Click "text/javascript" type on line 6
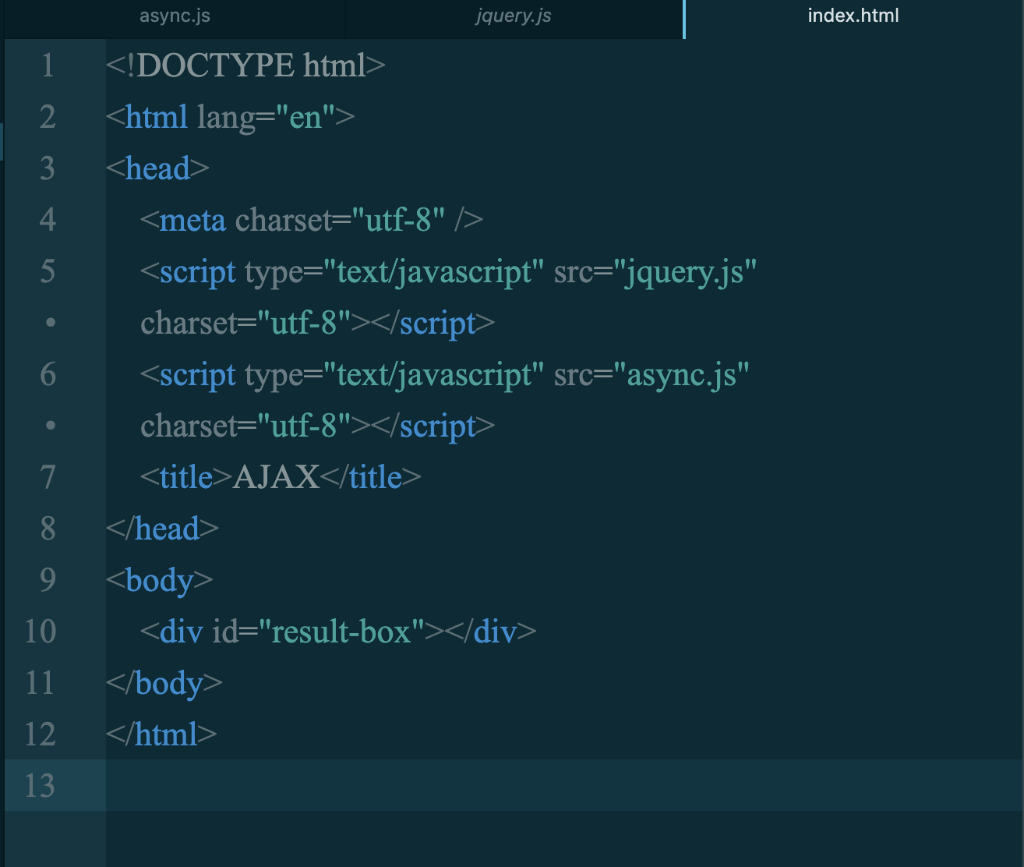The height and width of the screenshot is (867, 1024). (434, 375)
